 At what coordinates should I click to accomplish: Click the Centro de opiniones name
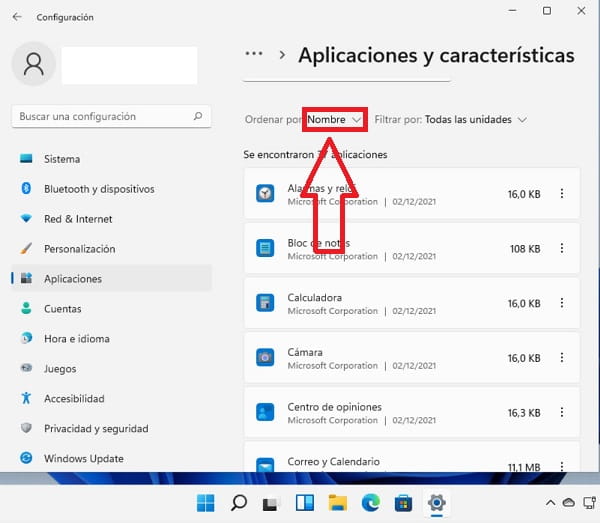(x=334, y=407)
